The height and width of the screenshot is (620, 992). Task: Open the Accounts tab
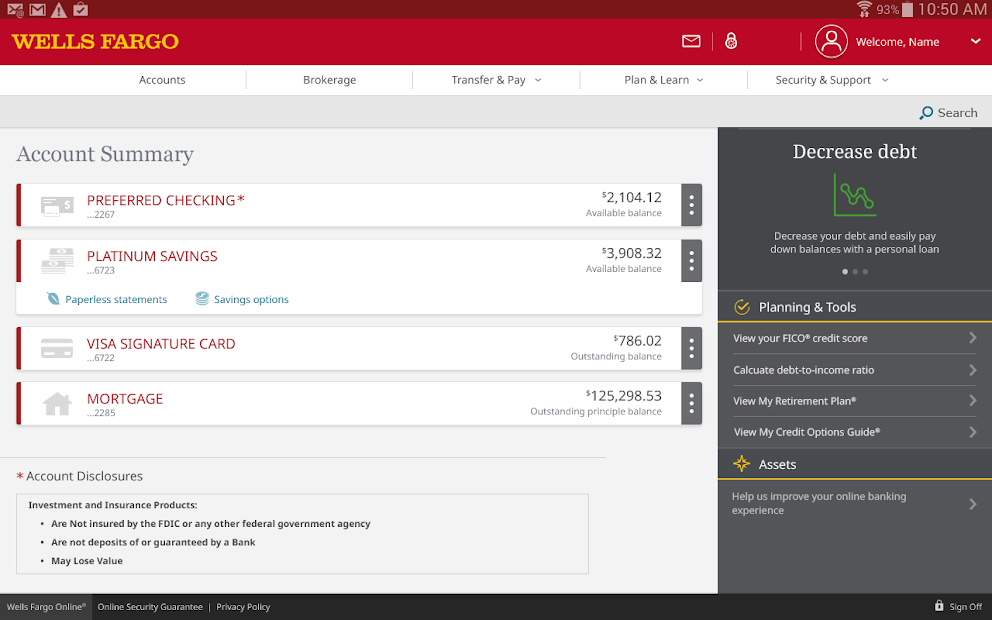coord(162,80)
